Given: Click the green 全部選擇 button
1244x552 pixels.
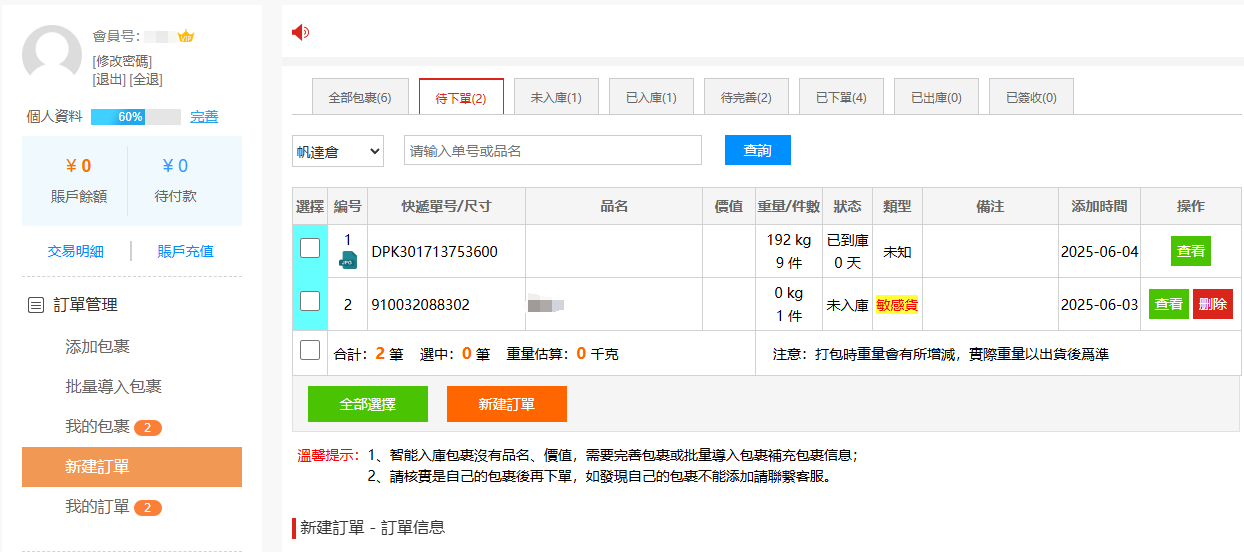Looking at the screenshot, I should click(367, 404).
